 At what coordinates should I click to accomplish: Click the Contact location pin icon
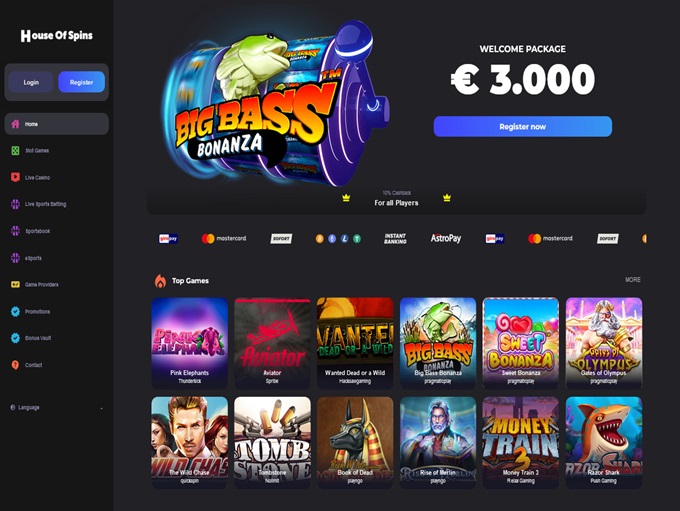click(x=15, y=365)
